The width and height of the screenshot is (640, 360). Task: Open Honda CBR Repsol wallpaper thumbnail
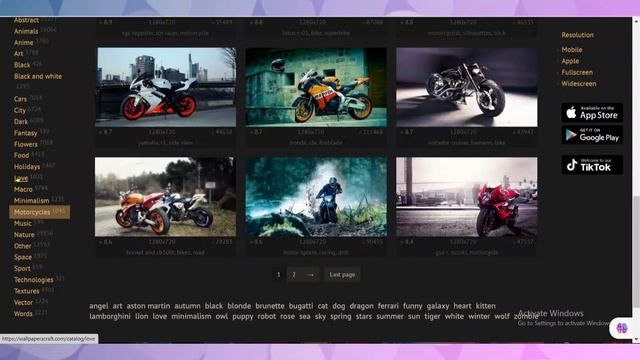(x=316, y=87)
